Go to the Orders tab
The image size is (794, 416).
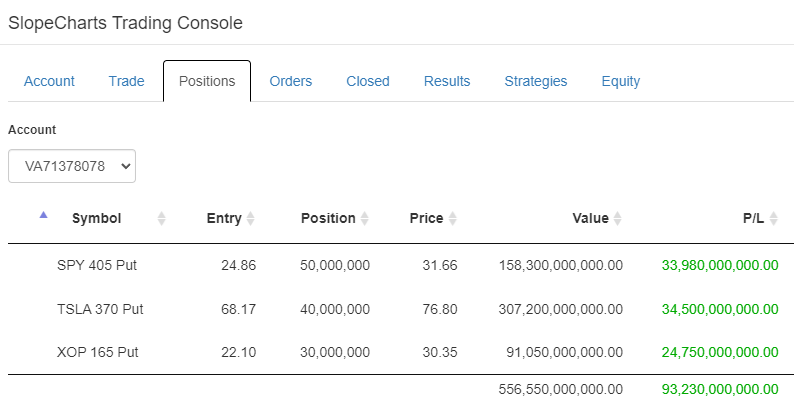290,81
